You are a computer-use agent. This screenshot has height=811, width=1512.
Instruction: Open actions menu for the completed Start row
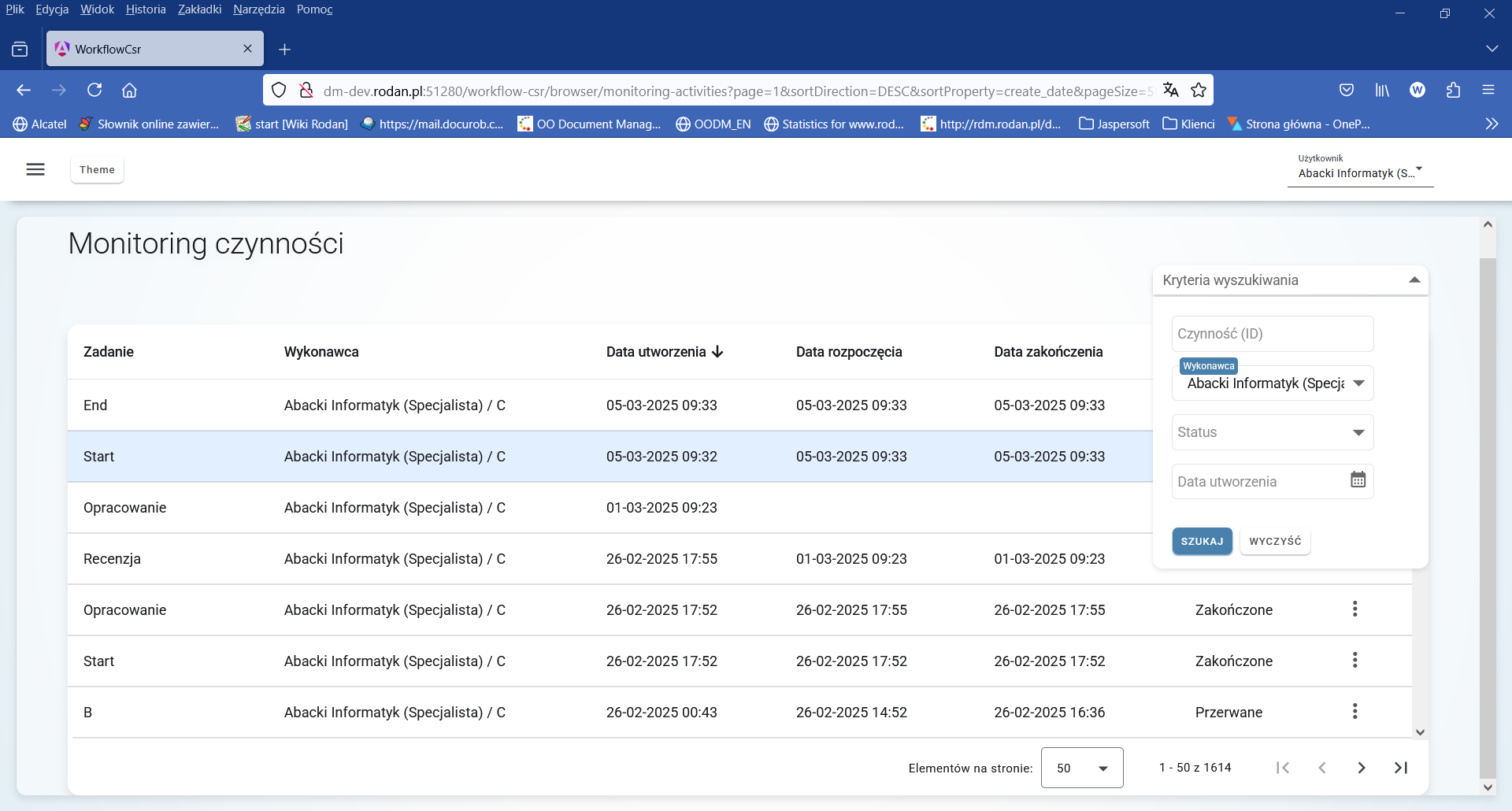pos(1354,660)
